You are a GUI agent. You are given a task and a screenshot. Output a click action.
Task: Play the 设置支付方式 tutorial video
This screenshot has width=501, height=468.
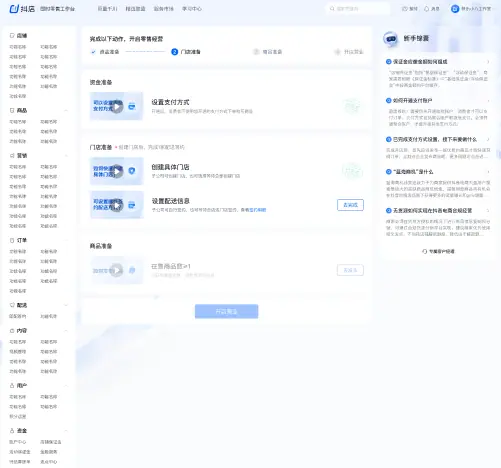(x=117, y=107)
